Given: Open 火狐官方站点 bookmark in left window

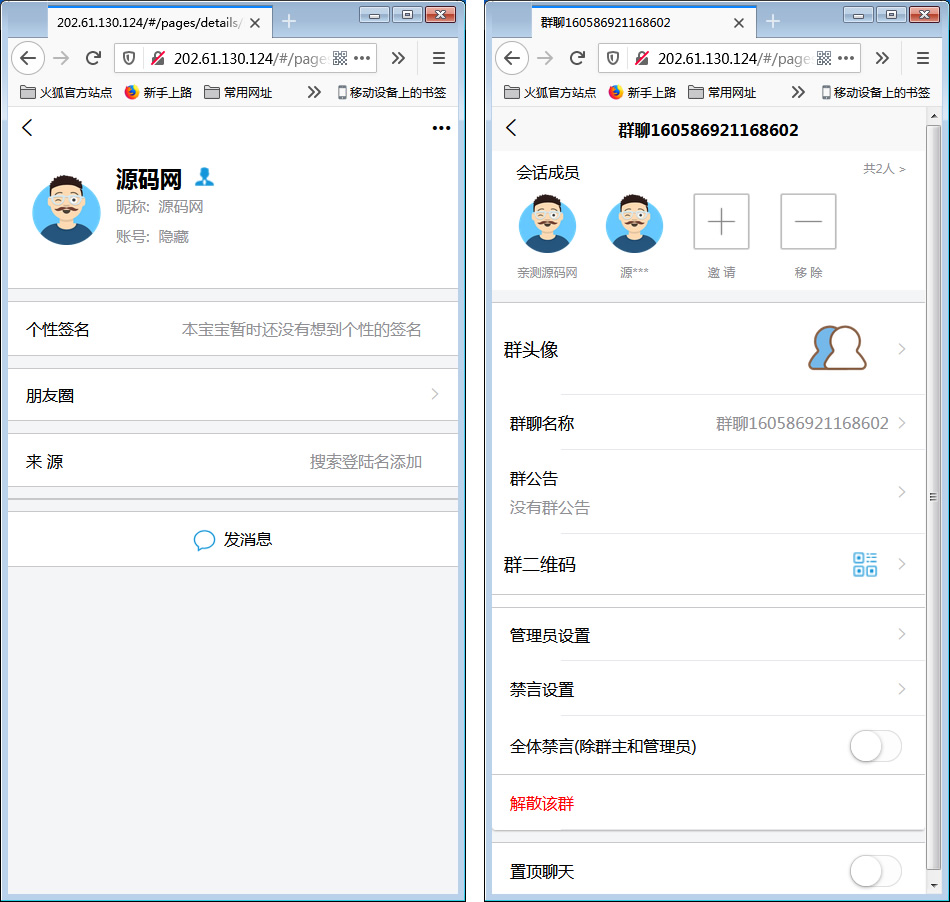Looking at the screenshot, I should (x=66, y=92).
